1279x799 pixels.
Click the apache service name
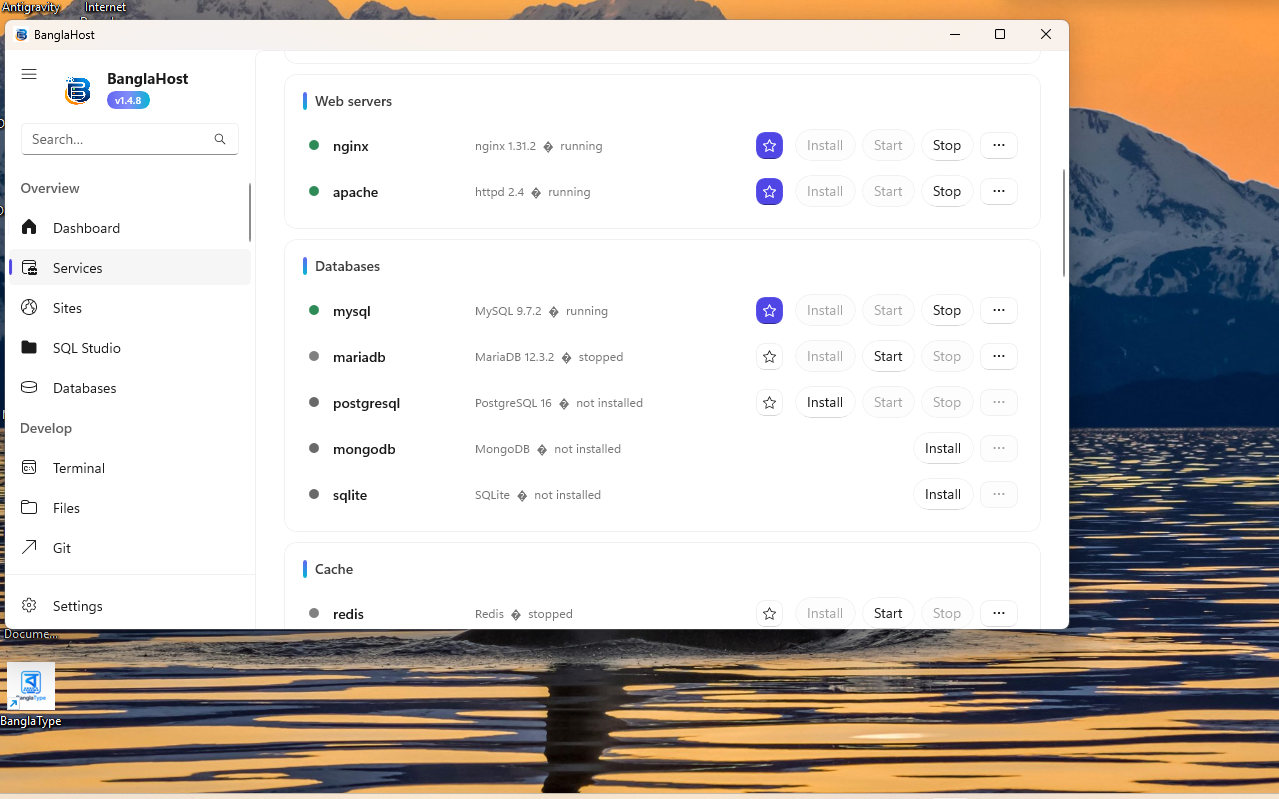coord(355,192)
